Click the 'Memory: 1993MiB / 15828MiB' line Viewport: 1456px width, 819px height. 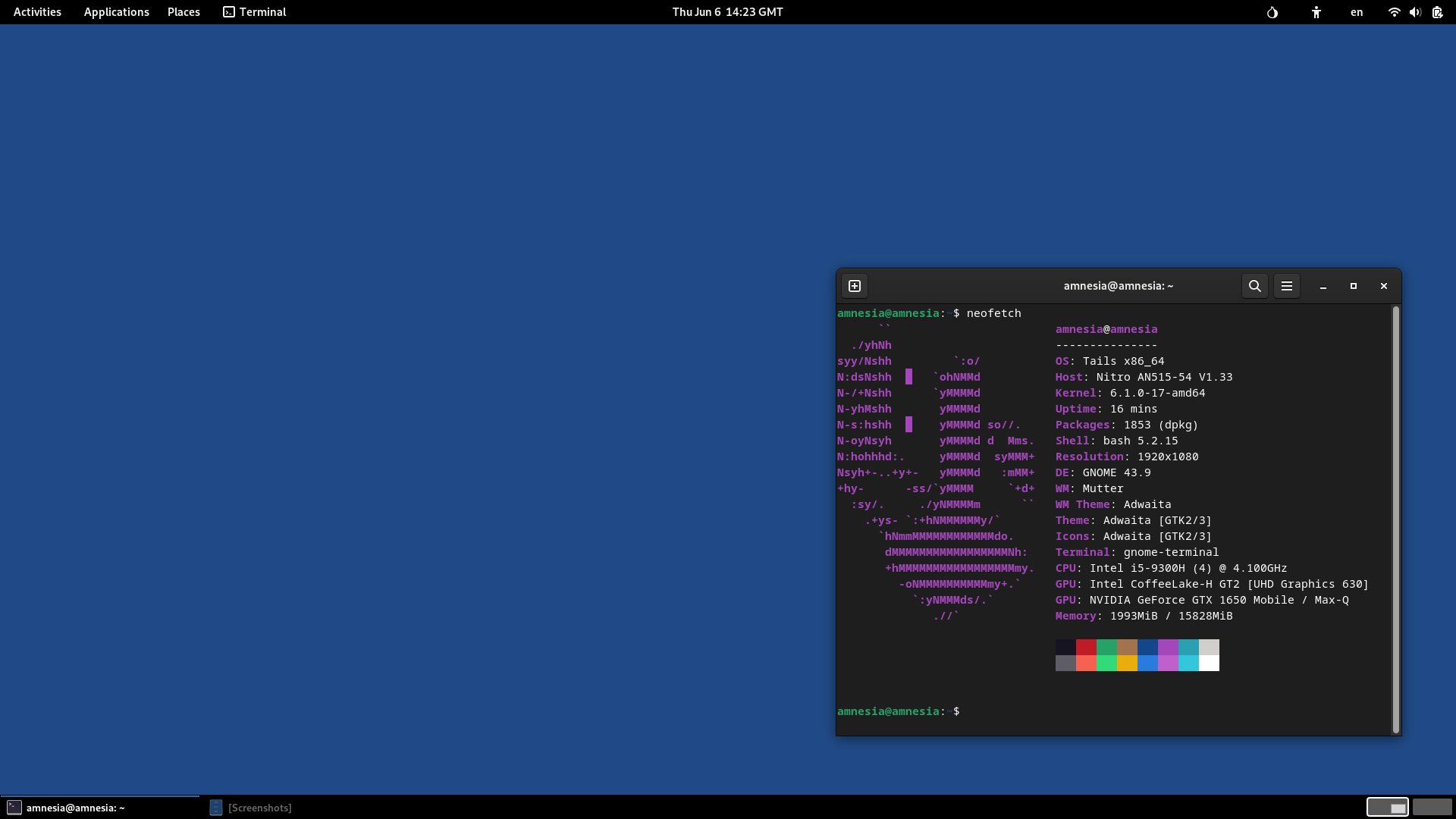(x=1144, y=616)
